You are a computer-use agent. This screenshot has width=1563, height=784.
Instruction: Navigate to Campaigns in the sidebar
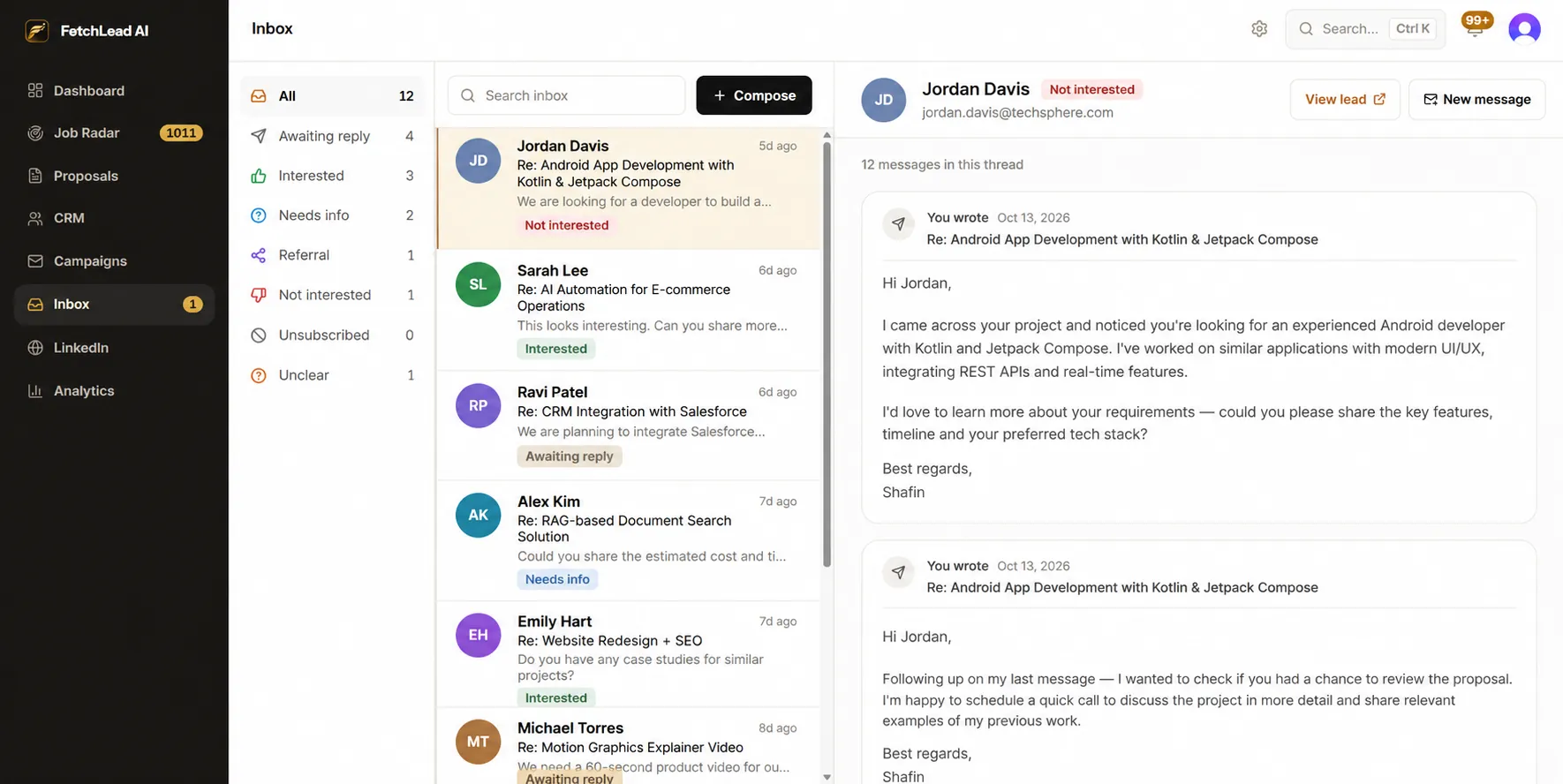click(114, 261)
